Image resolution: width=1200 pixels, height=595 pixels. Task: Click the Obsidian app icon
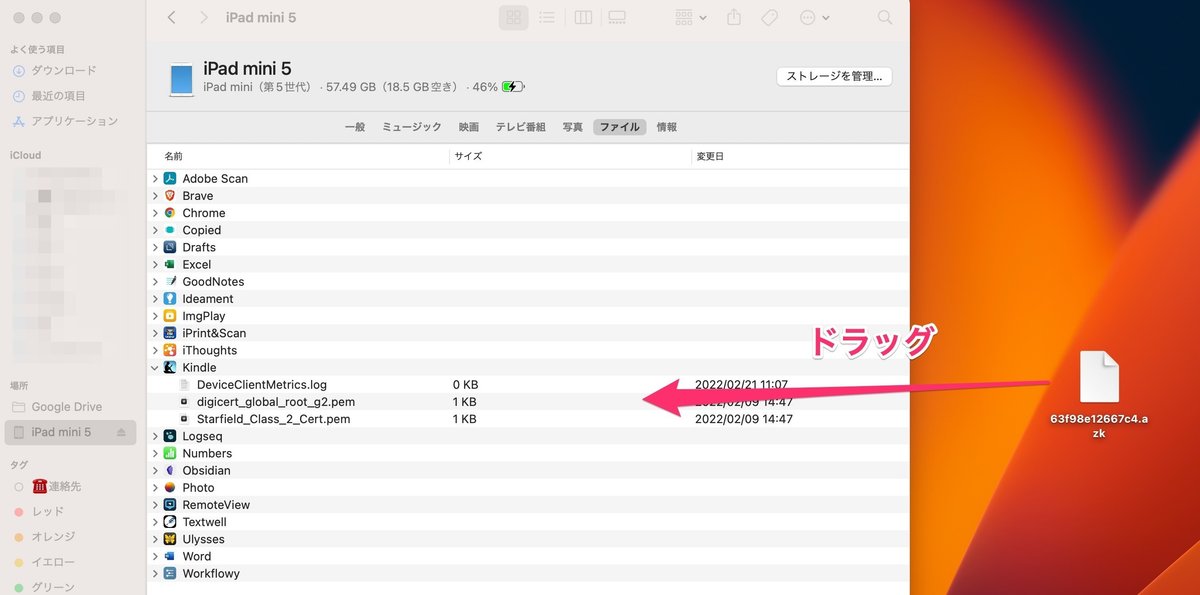pos(170,470)
